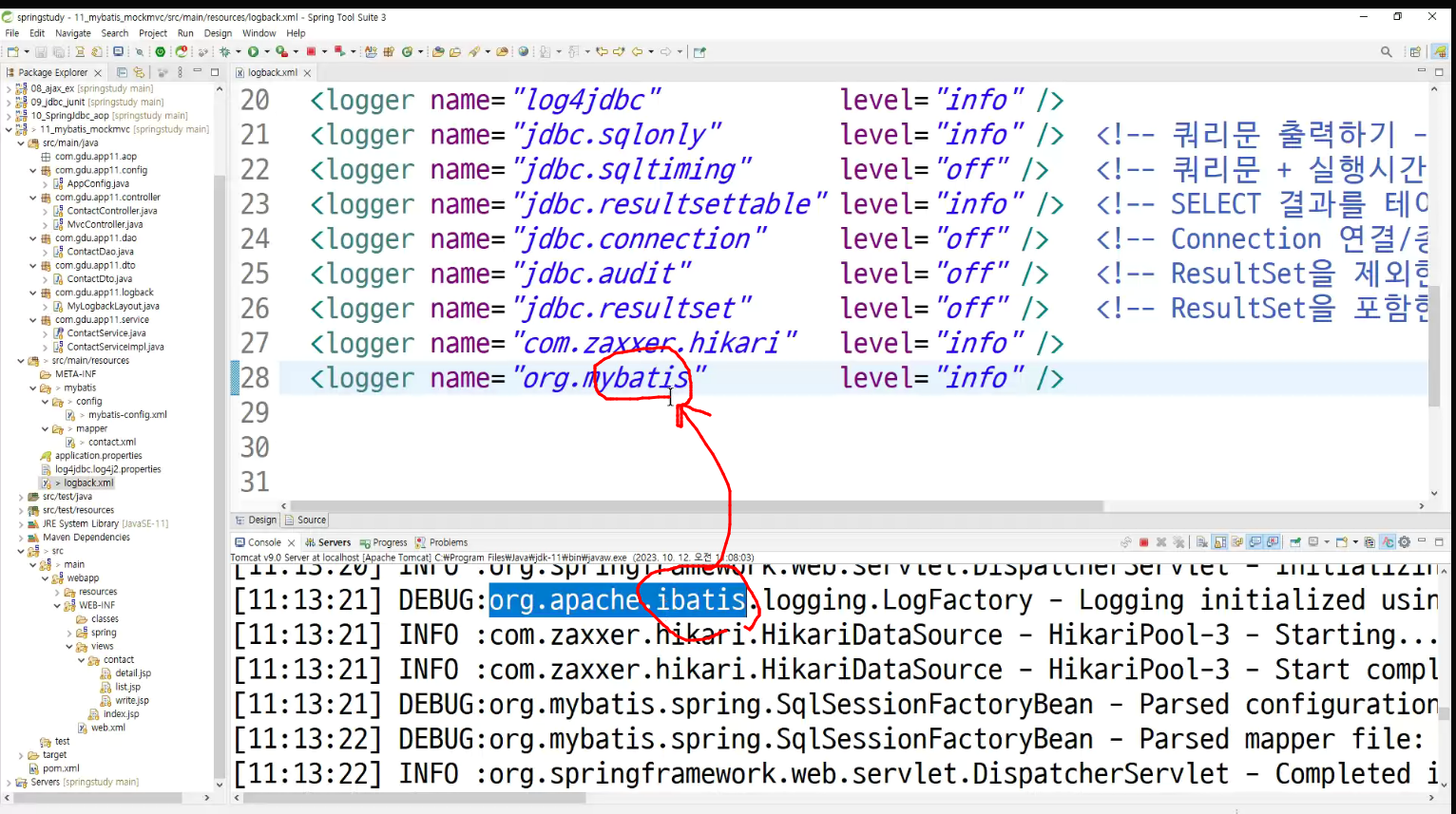This screenshot has width=1456, height=814.
Task: Select ContactServiceImpl.java file
Action: tap(115, 347)
